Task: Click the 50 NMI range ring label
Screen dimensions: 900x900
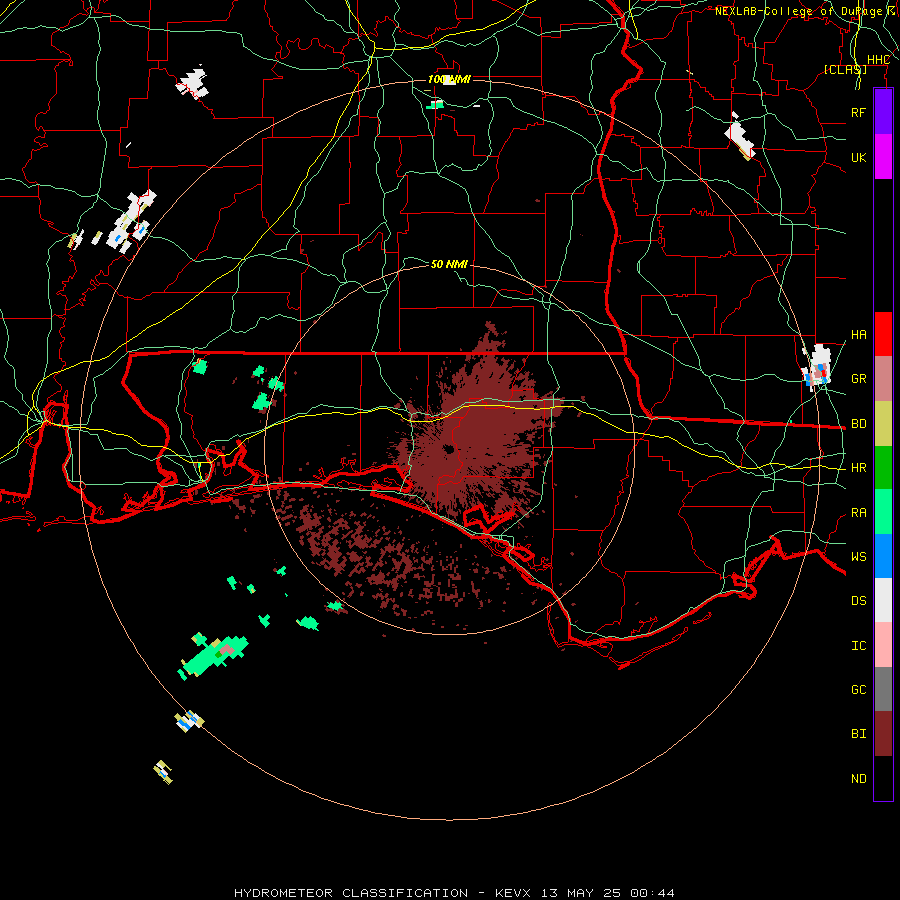Action: pyautogui.click(x=449, y=264)
